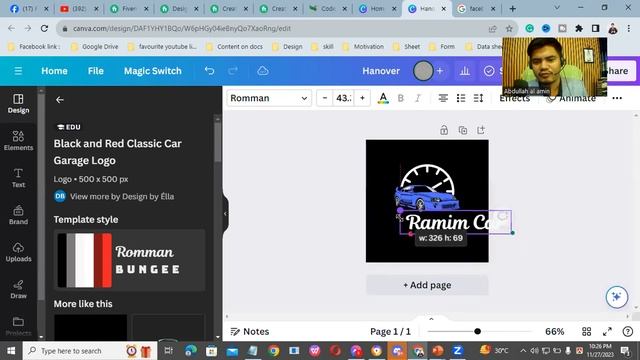Open Zoom from the taskbar
The height and width of the screenshot is (360, 640).
tap(457, 351)
